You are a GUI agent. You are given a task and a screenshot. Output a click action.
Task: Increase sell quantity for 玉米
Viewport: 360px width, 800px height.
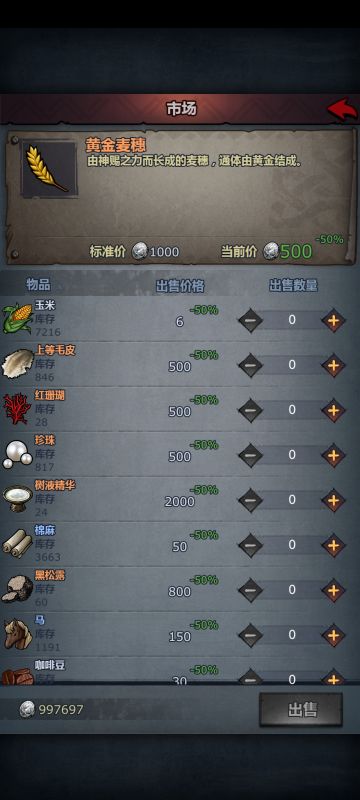tap(333, 320)
